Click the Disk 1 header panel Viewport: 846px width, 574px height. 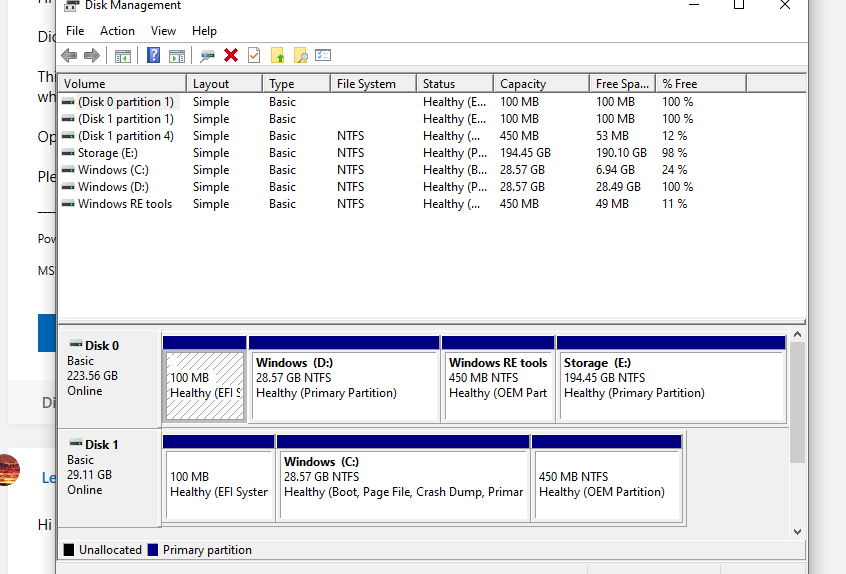coord(110,478)
